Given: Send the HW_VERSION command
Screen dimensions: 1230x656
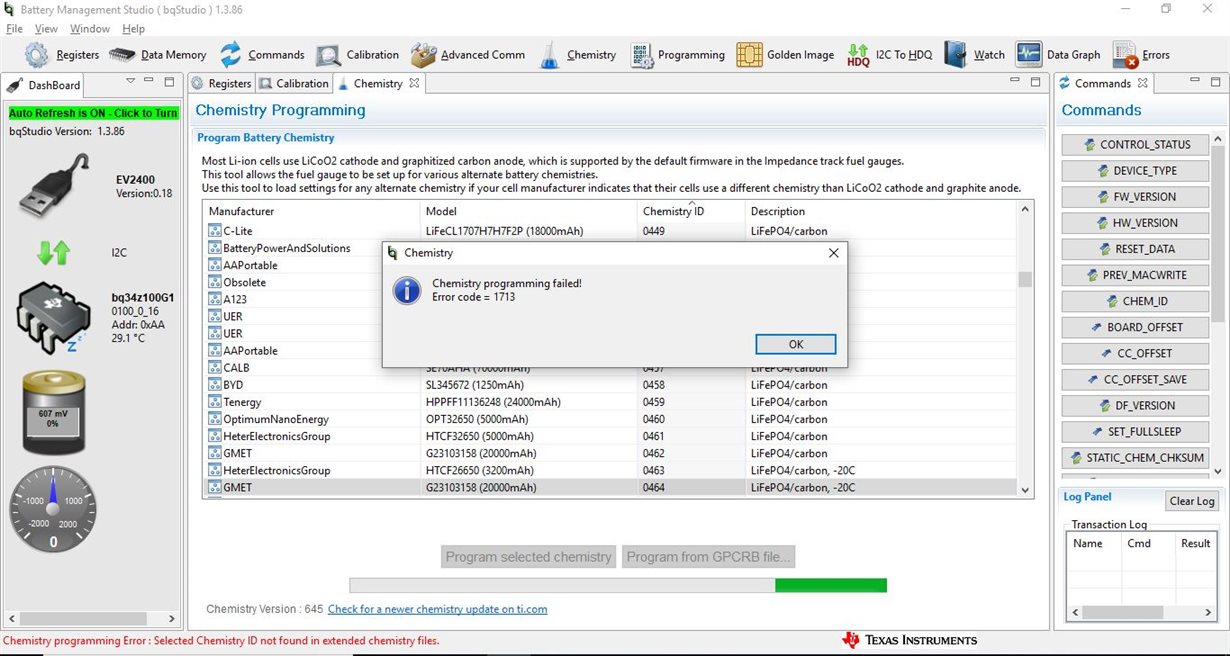Looking at the screenshot, I should (x=1135, y=223).
